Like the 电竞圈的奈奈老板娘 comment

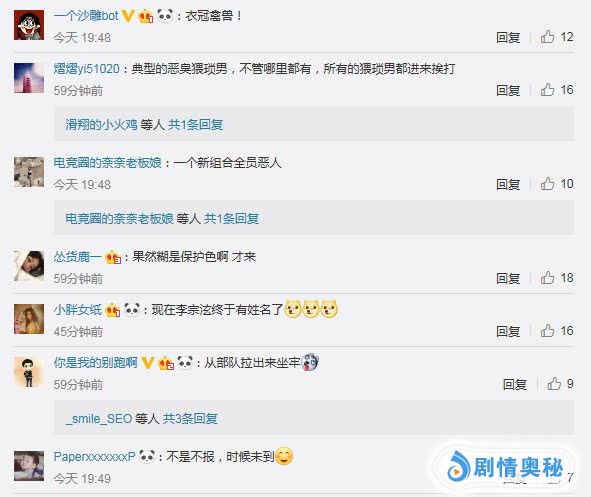[547, 184]
